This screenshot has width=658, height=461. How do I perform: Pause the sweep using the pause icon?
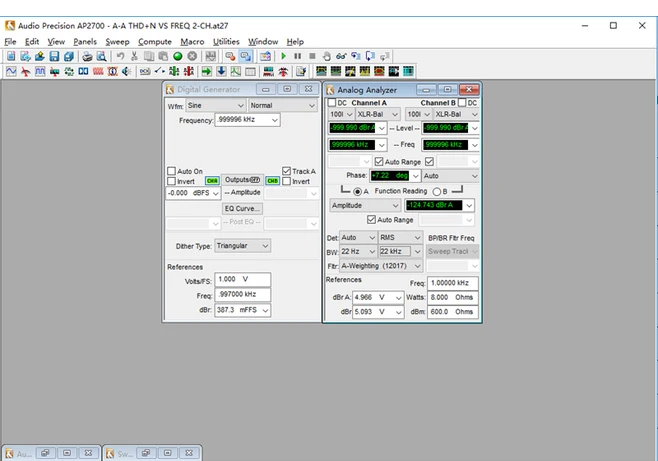tap(298, 56)
